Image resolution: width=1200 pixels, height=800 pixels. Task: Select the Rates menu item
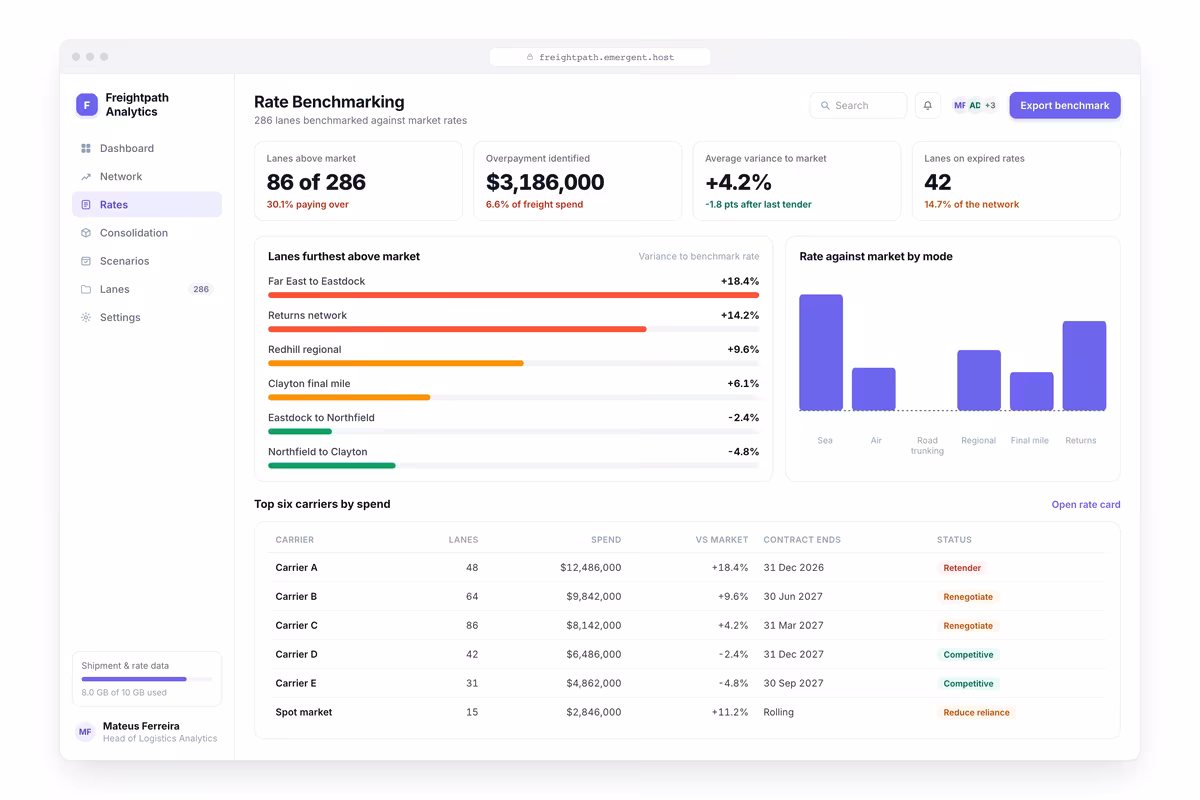pyautogui.click(x=147, y=205)
